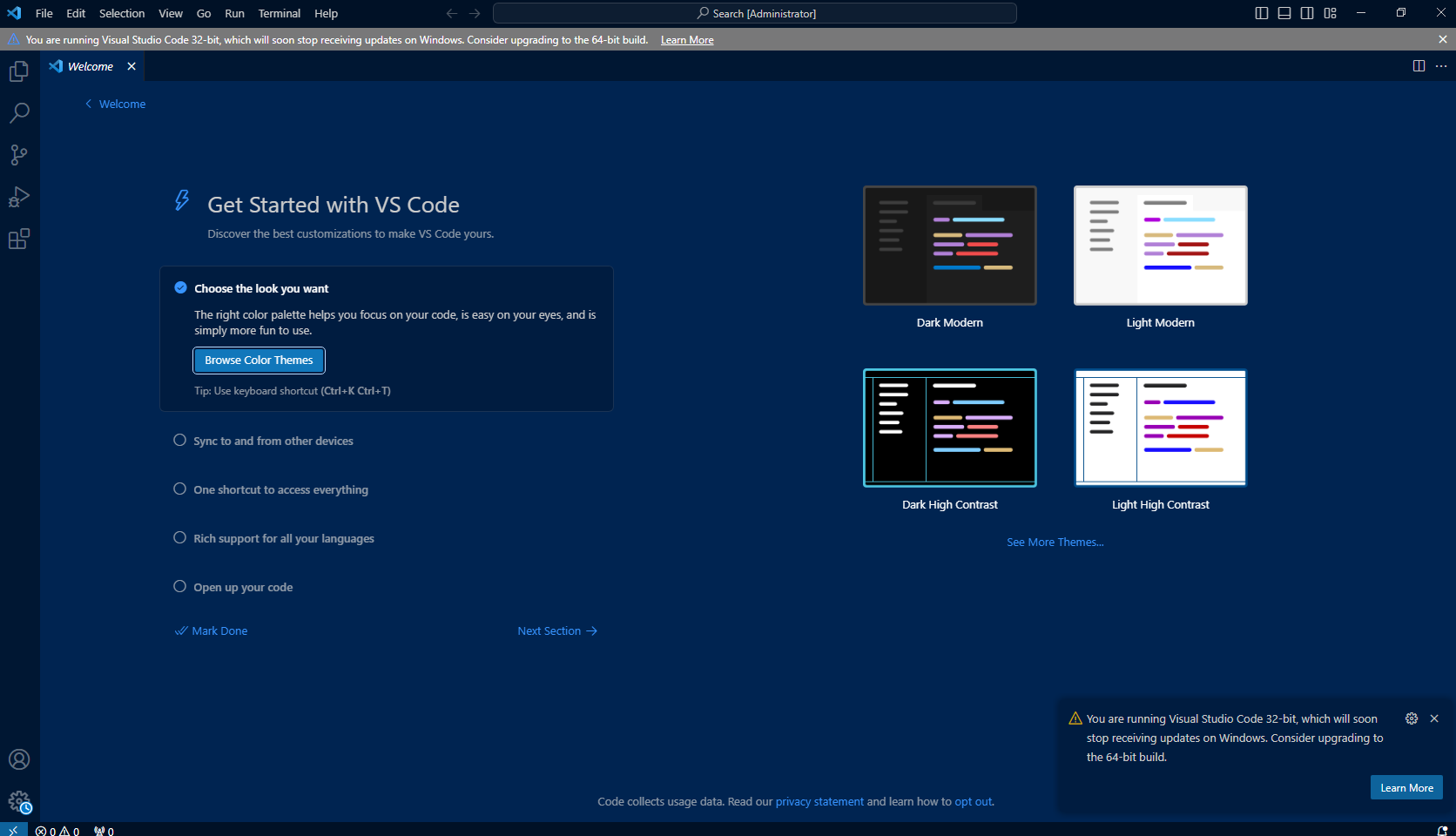Choose the Light Modern theme thumbnail

tap(1161, 246)
